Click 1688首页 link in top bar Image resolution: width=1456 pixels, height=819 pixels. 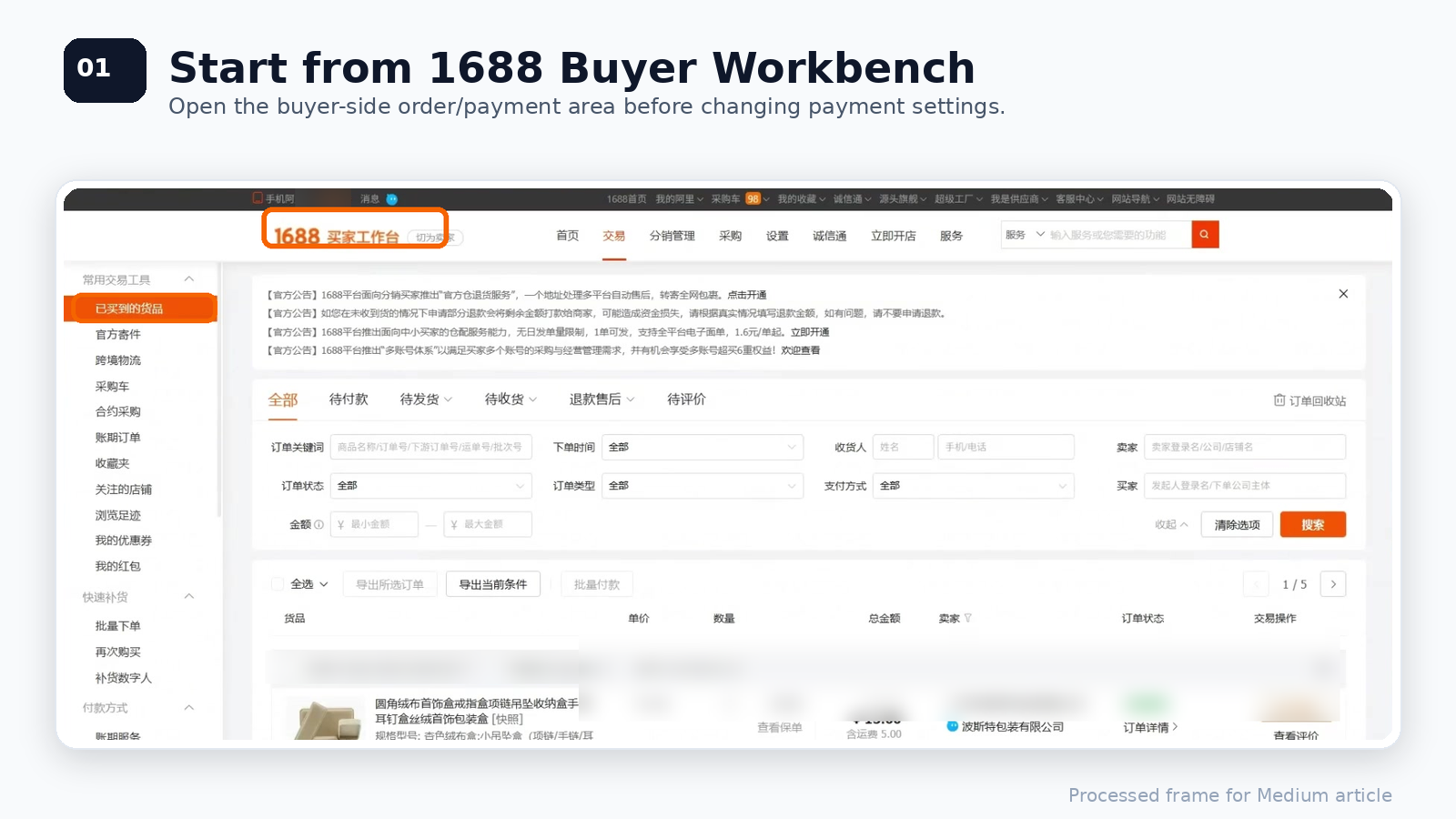tap(626, 198)
